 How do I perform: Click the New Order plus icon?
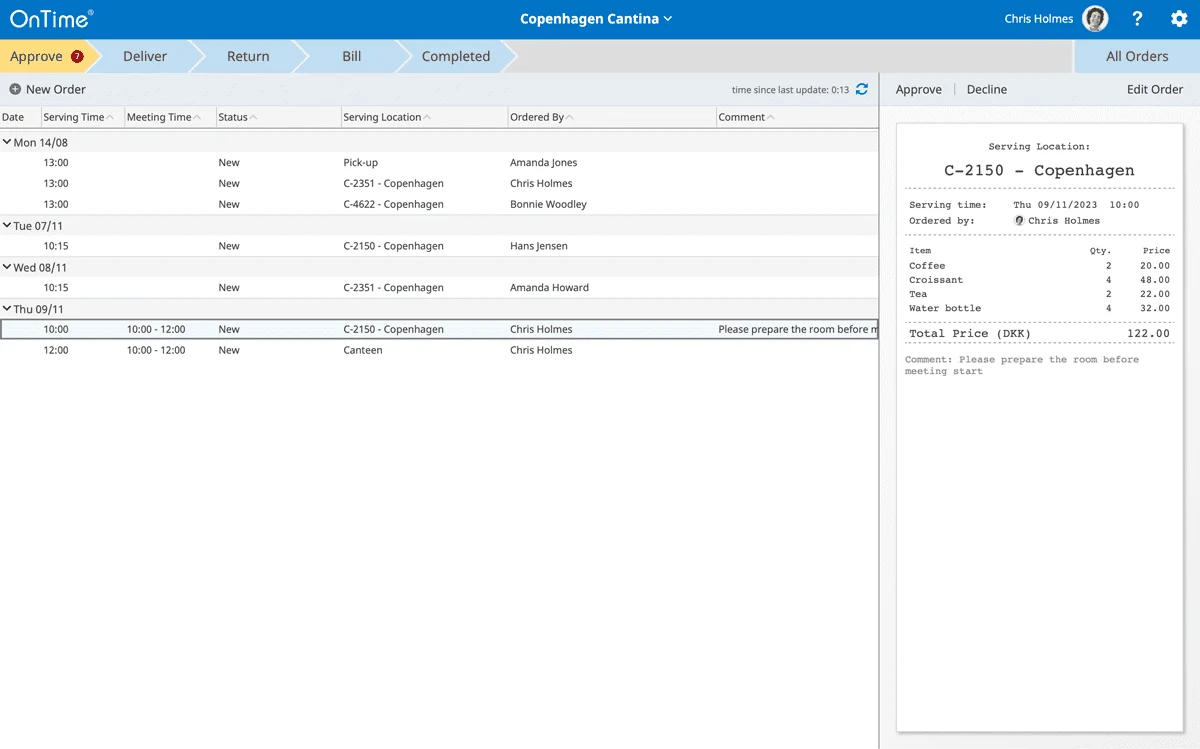pos(15,89)
